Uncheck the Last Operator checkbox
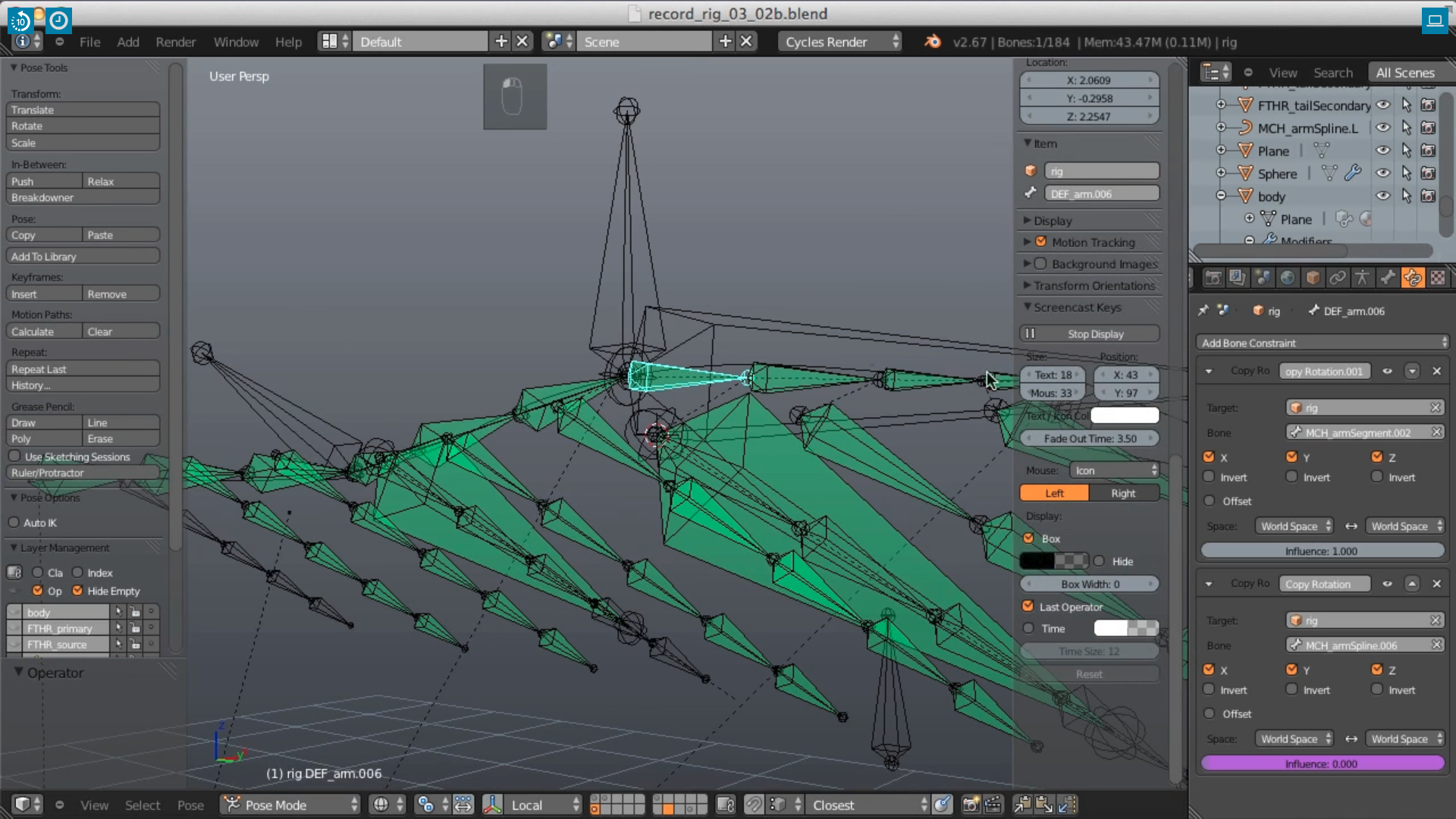The width and height of the screenshot is (1456, 819). coord(1028,607)
